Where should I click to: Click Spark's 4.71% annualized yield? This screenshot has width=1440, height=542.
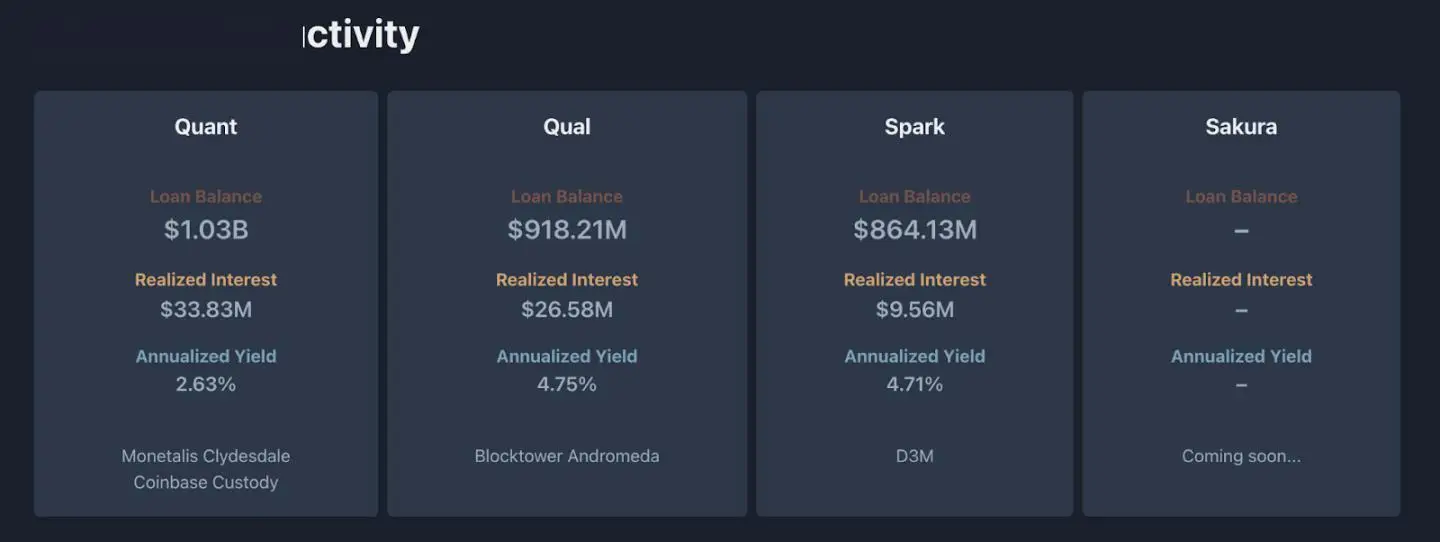914,384
